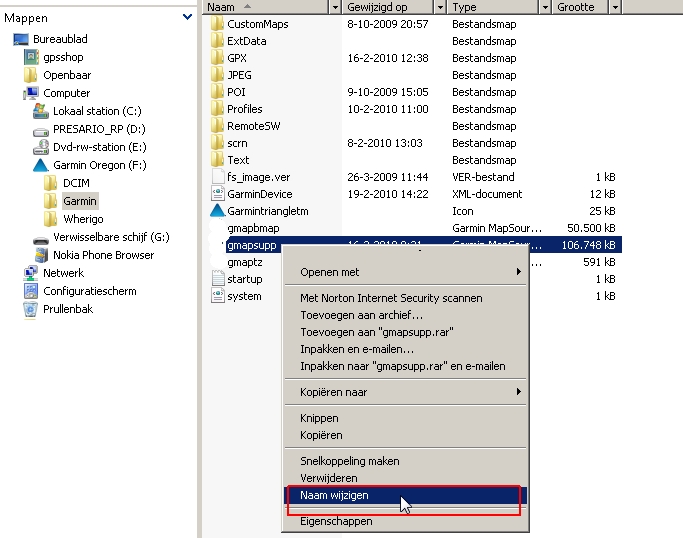Click the Profiles folder icon

coord(217,108)
